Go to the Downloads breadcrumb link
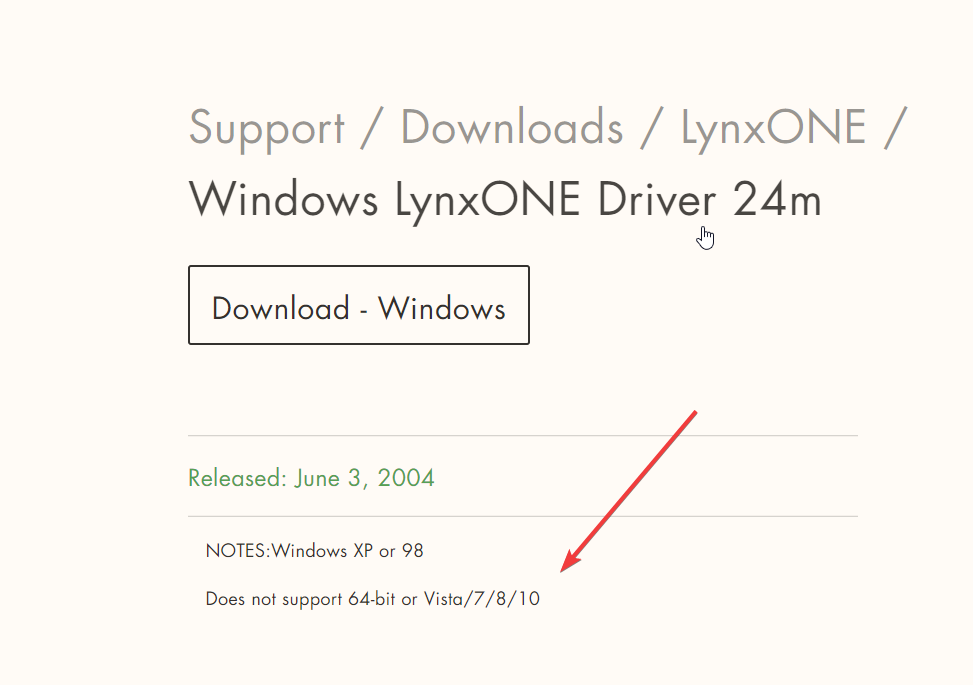The width and height of the screenshot is (973, 685). (x=512, y=127)
